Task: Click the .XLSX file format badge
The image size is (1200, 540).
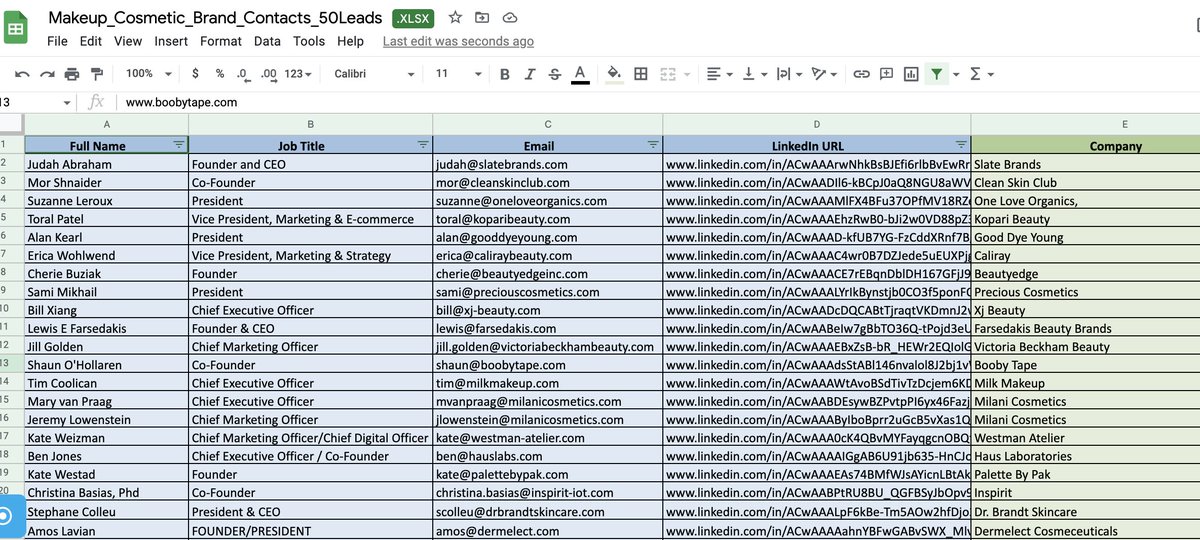Action: pyautogui.click(x=414, y=18)
